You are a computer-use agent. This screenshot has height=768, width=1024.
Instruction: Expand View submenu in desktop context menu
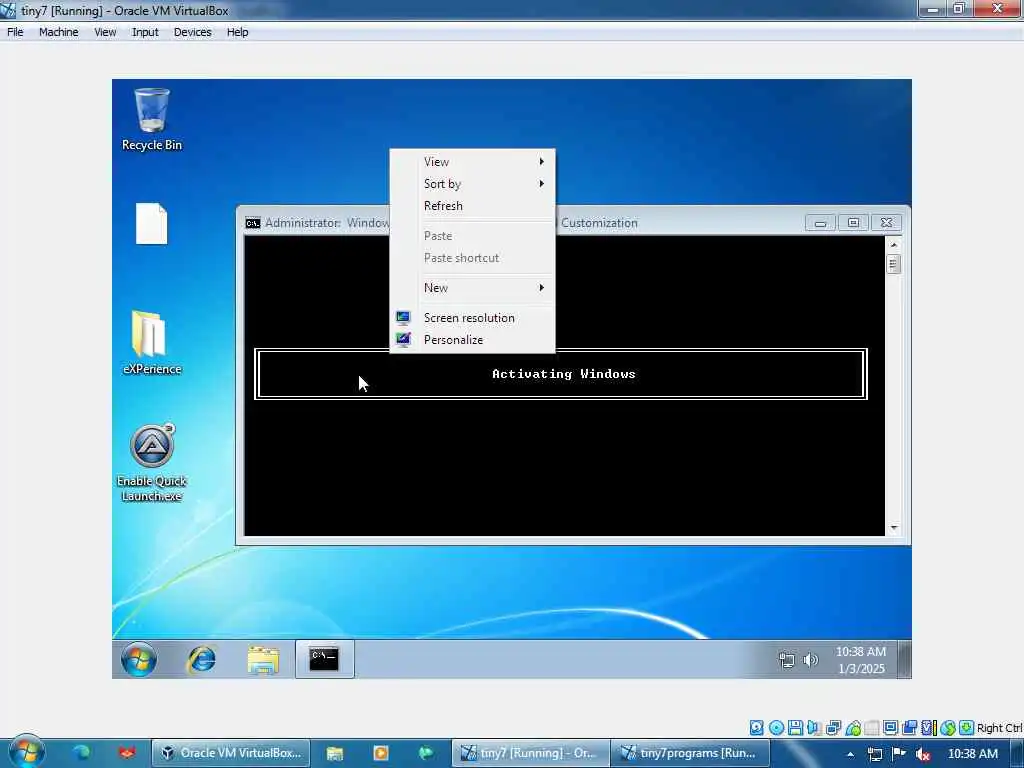[x=472, y=162]
